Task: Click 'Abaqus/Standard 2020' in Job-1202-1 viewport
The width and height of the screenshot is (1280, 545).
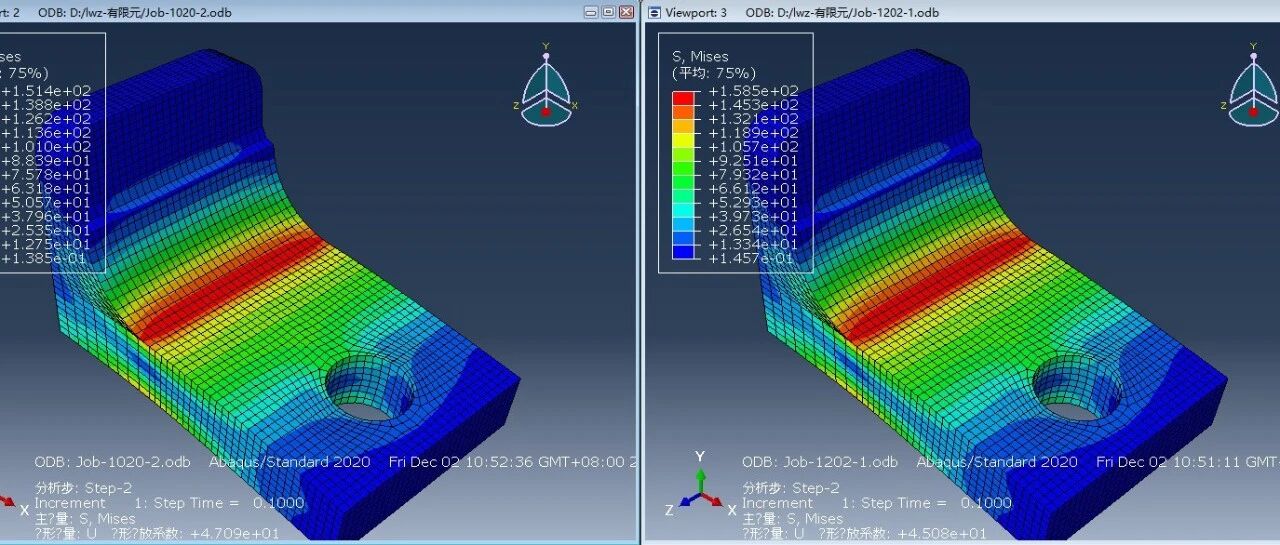Action: (997, 462)
